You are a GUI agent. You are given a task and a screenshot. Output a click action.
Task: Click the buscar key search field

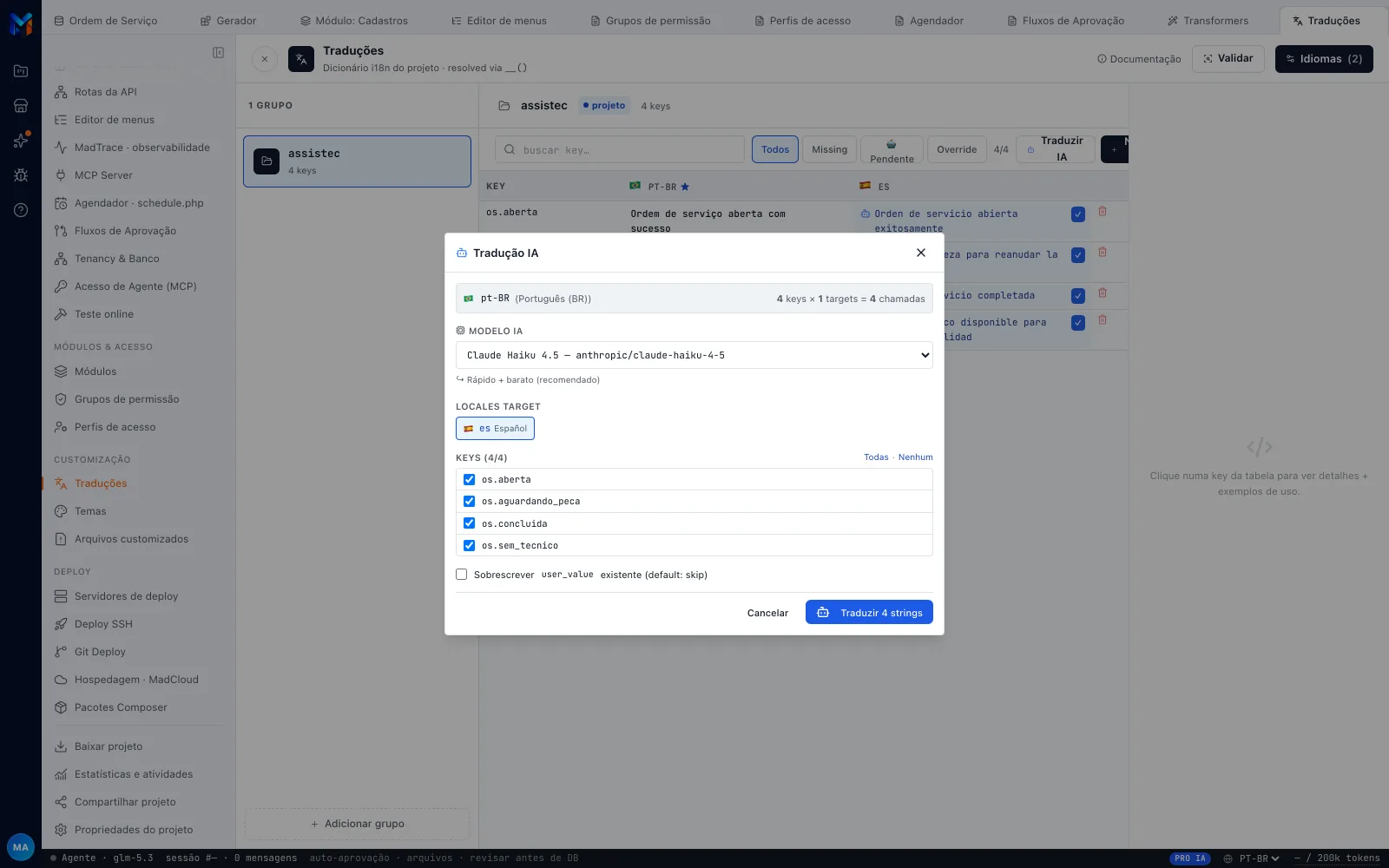(x=620, y=149)
